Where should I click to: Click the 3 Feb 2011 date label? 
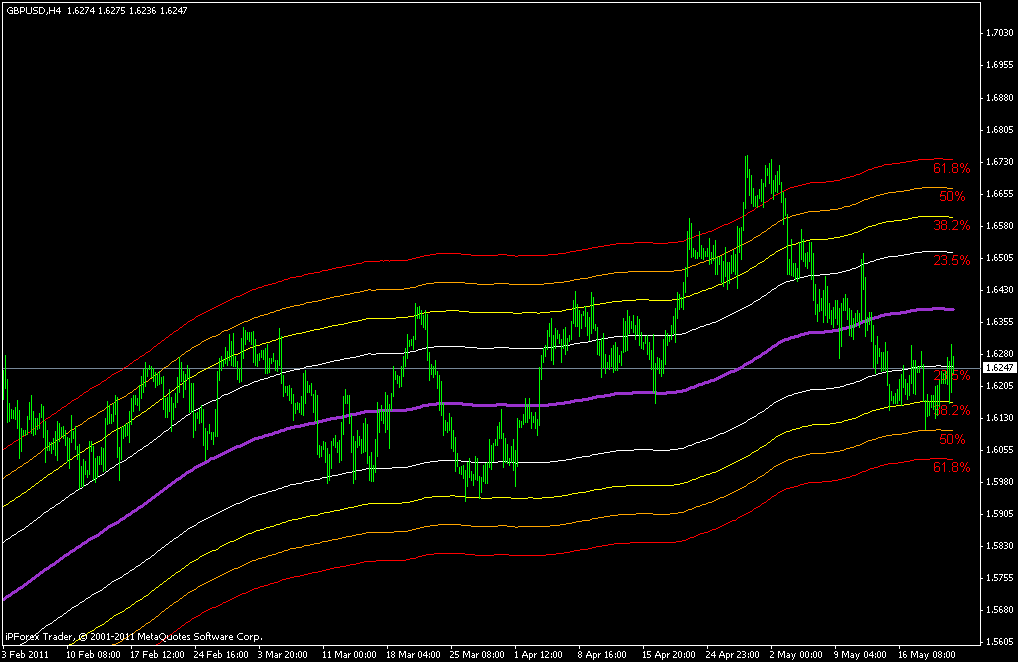(x=25, y=654)
